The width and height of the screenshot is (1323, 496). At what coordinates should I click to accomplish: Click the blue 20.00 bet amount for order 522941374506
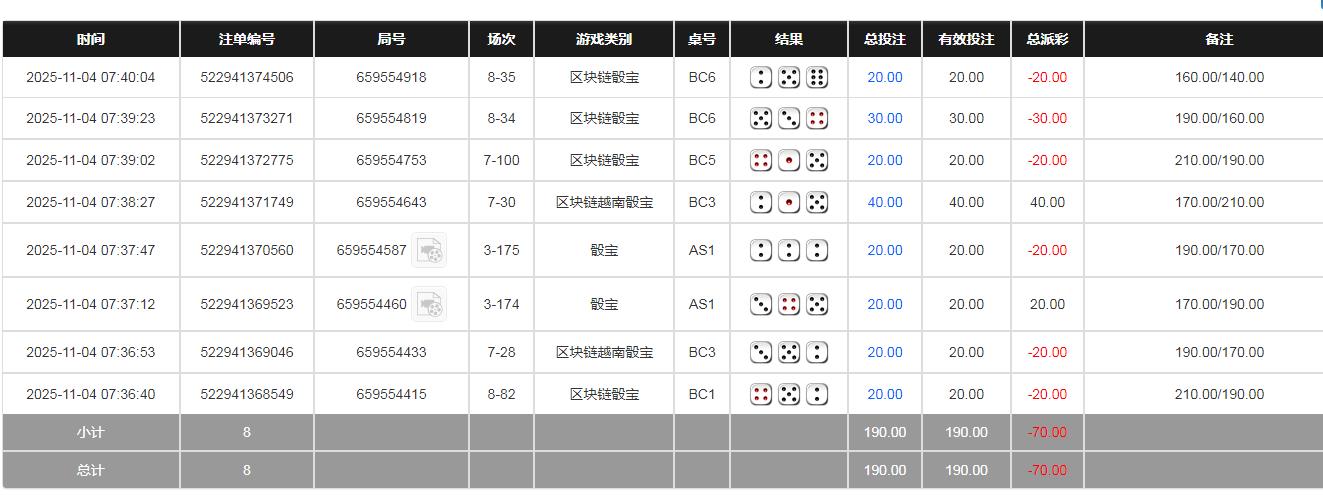click(884, 77)
